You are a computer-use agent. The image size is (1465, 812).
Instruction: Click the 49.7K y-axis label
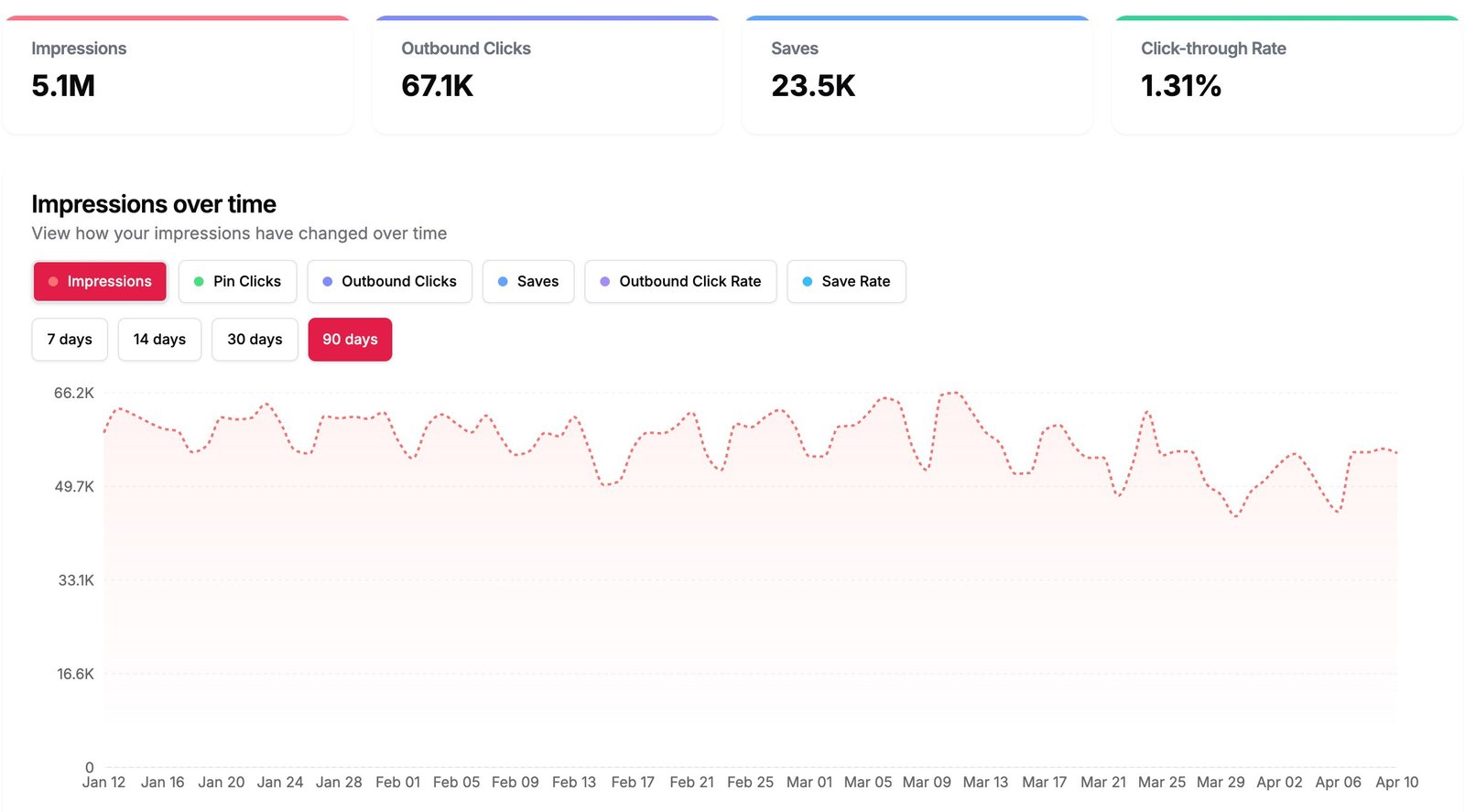pyautogui.click(x=74, y=486)
